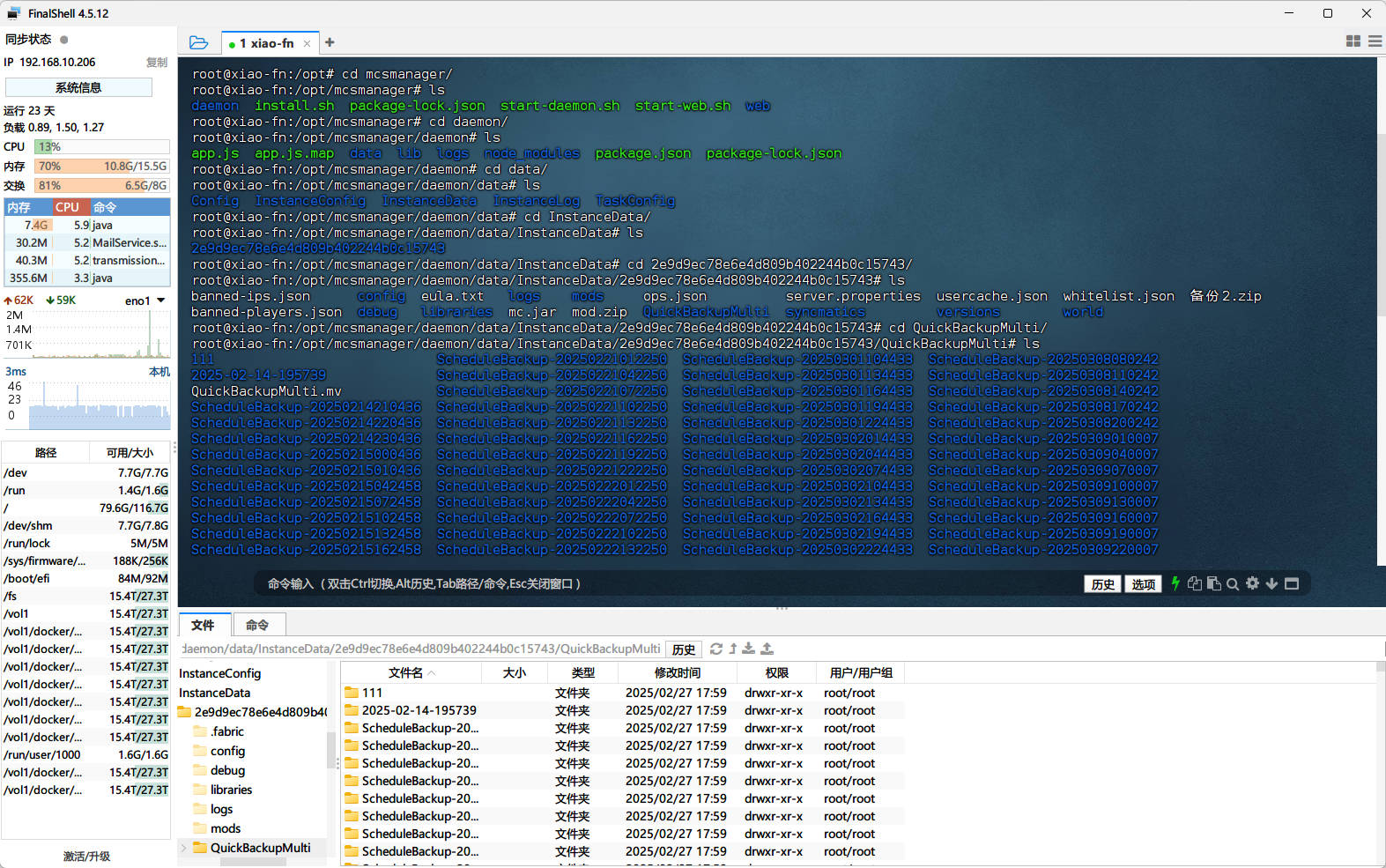
Task: Sort files by 大小 column header
Action: [515, 672]
